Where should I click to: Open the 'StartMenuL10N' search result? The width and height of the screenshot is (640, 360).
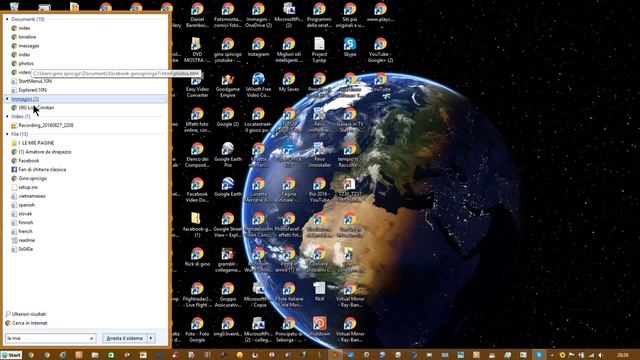point(35,81)
